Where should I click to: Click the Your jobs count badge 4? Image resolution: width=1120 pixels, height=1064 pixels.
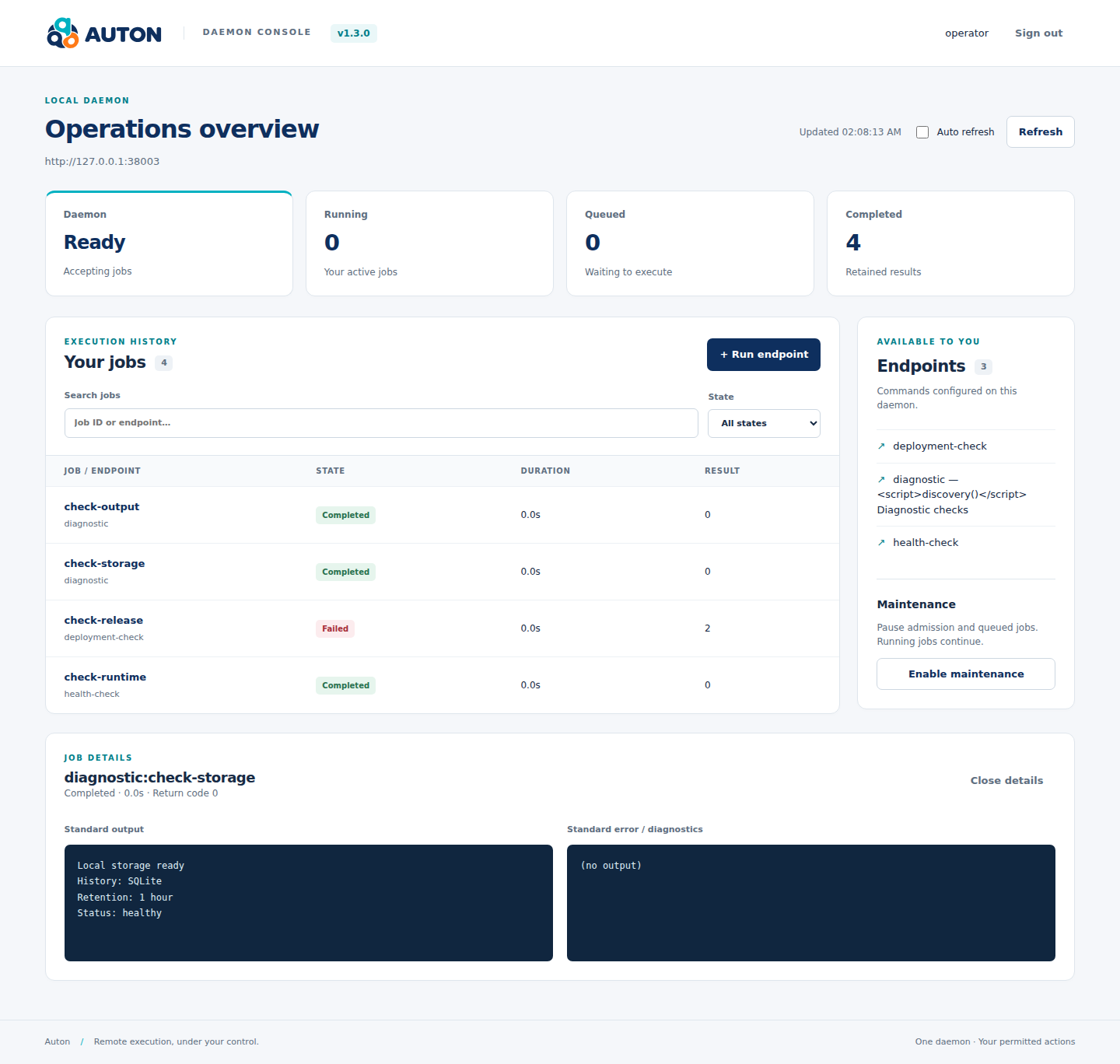(163, 362)
